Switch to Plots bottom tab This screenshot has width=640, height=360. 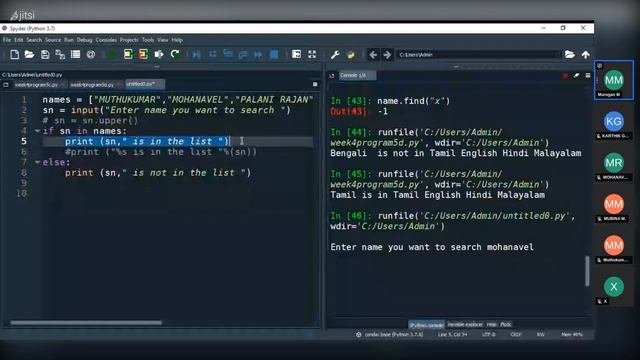[506, 324]
